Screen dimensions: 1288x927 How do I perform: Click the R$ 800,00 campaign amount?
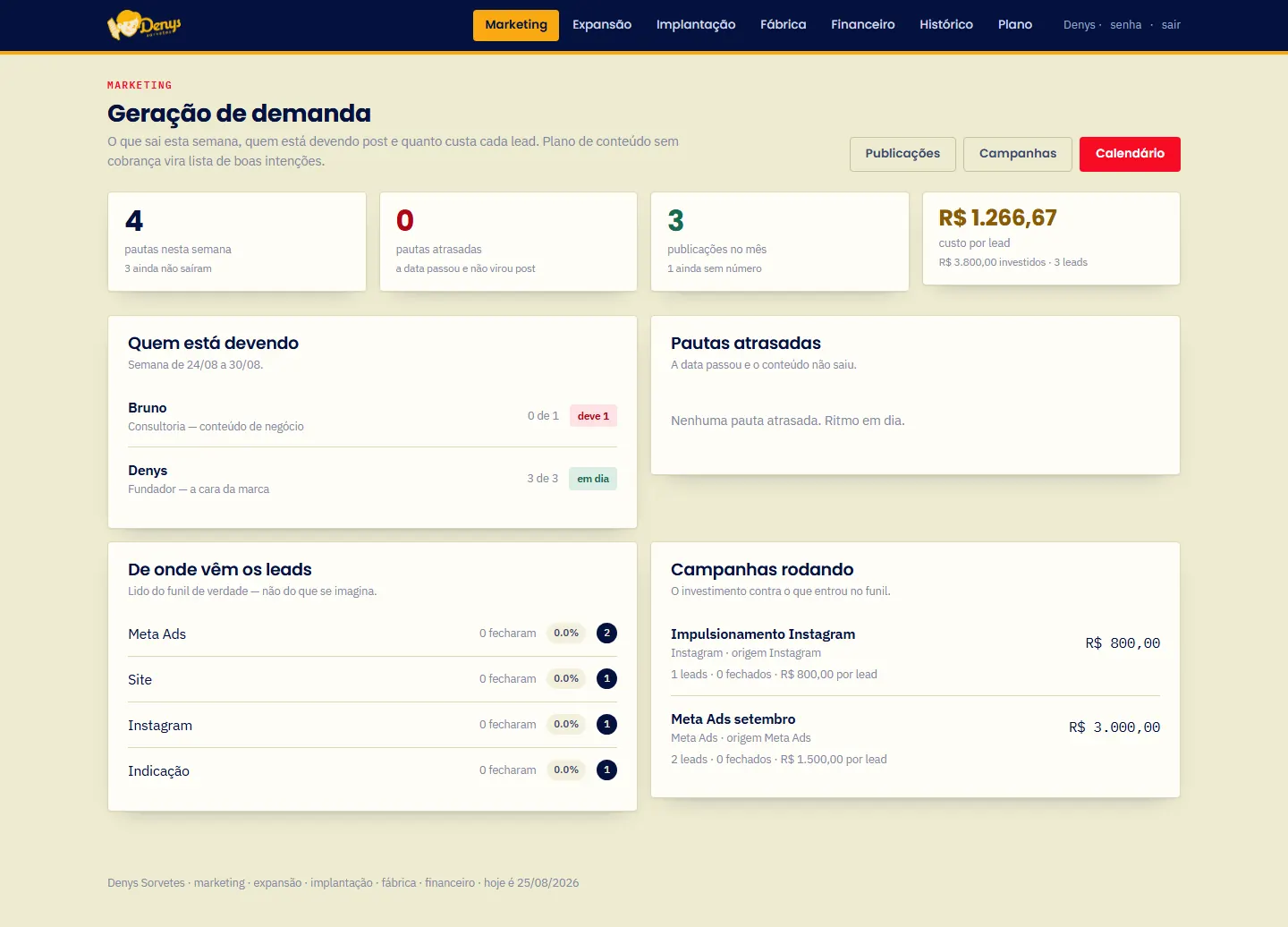[x=1123, y=643]
